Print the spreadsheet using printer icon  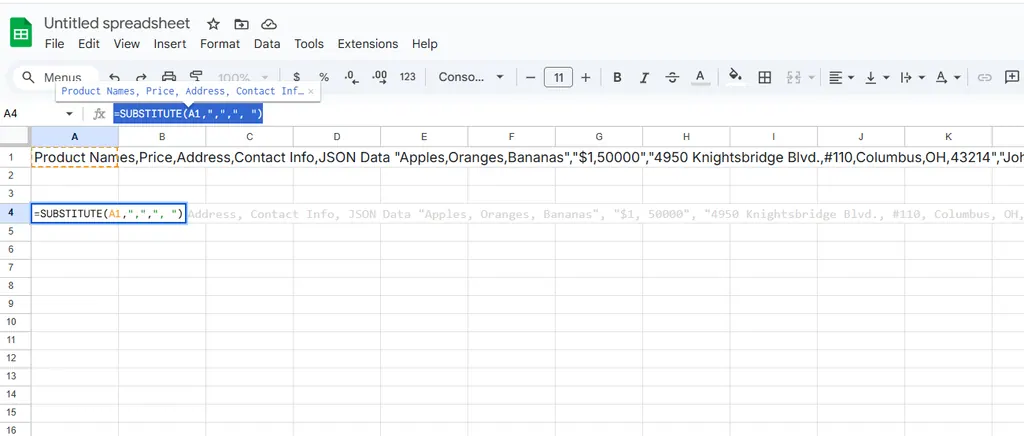[x=169, y=77]
